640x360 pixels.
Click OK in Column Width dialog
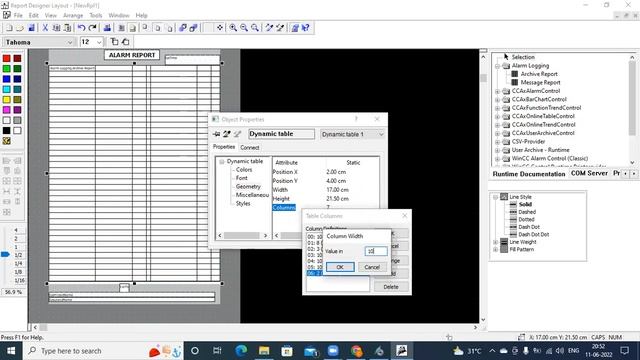click(340, 267)
